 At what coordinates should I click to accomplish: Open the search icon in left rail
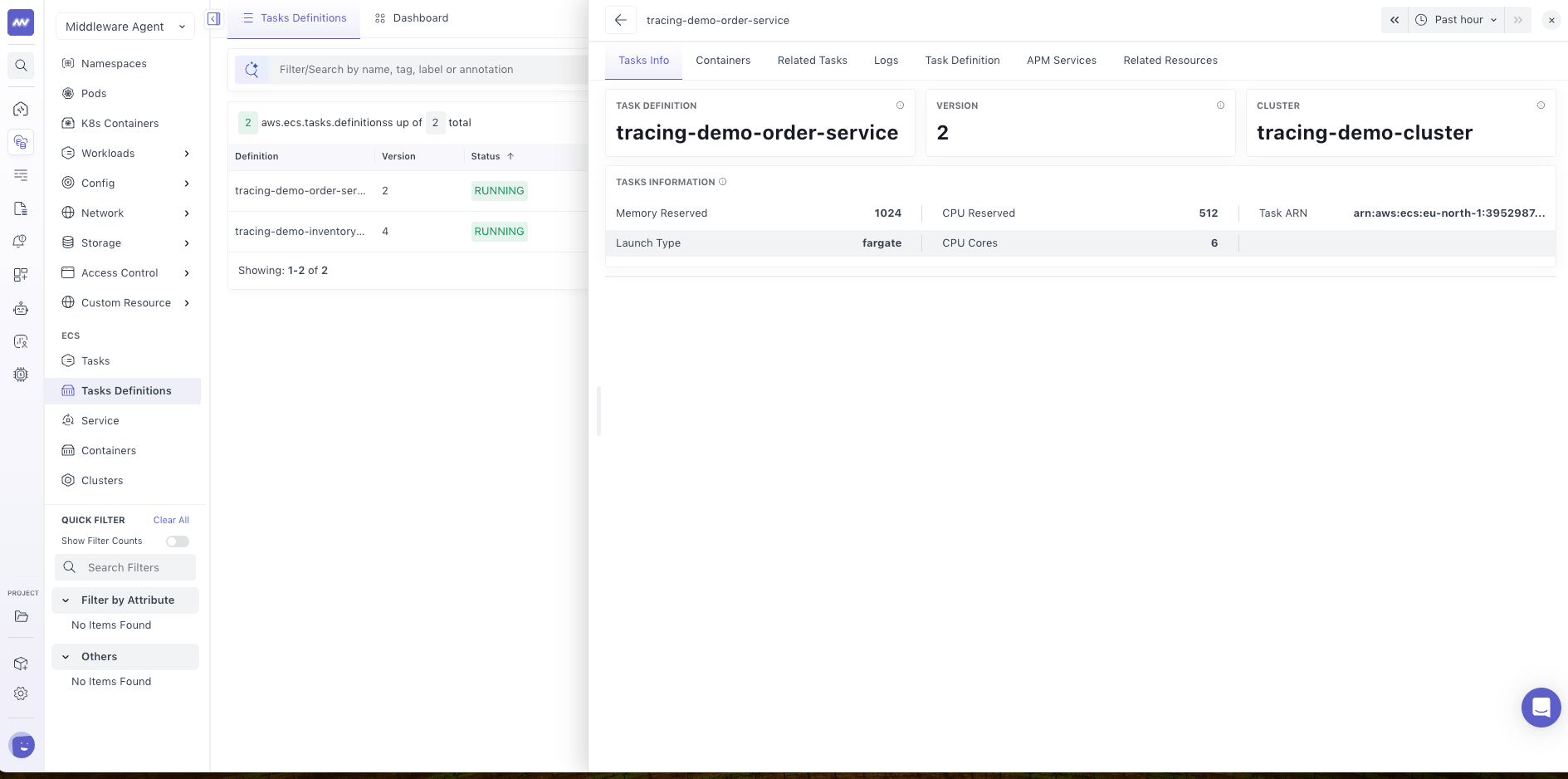click(x=21, y=66)
